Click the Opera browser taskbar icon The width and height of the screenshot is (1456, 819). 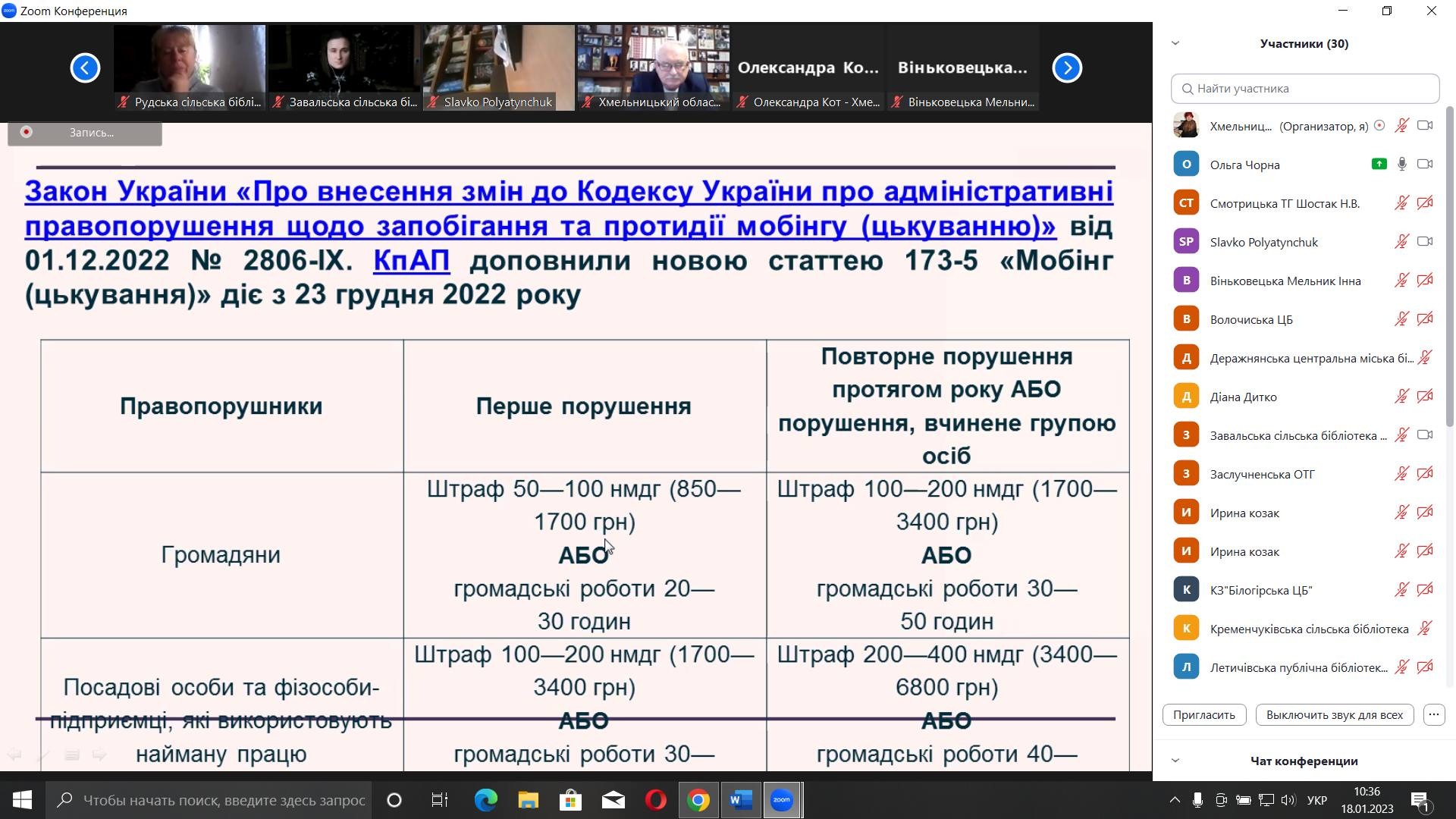[656, 800]
